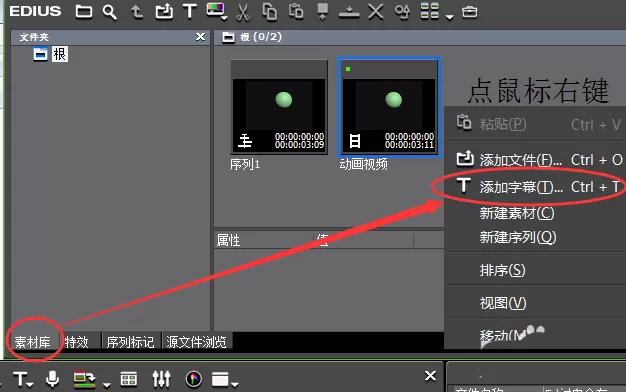Screen dimensions: 626x392
Task: Choose 新建序列(Q) from context menu
Action: click(x=535, y=238)
